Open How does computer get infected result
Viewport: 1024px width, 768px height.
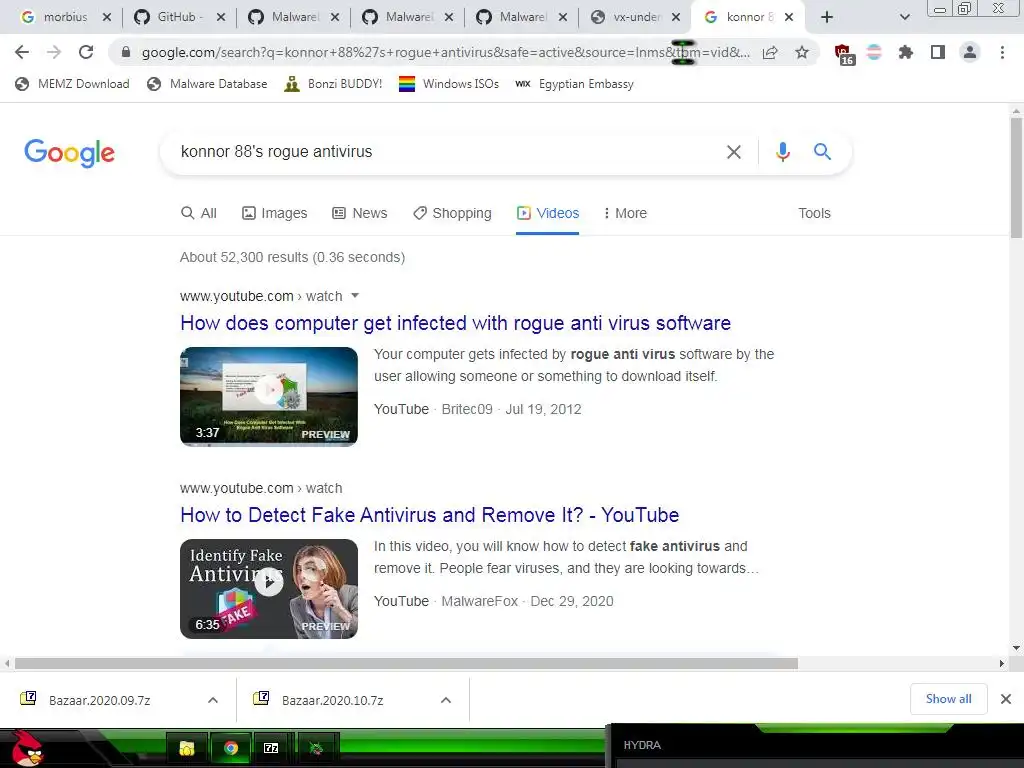pyautogui.click(x=455, y=323)
